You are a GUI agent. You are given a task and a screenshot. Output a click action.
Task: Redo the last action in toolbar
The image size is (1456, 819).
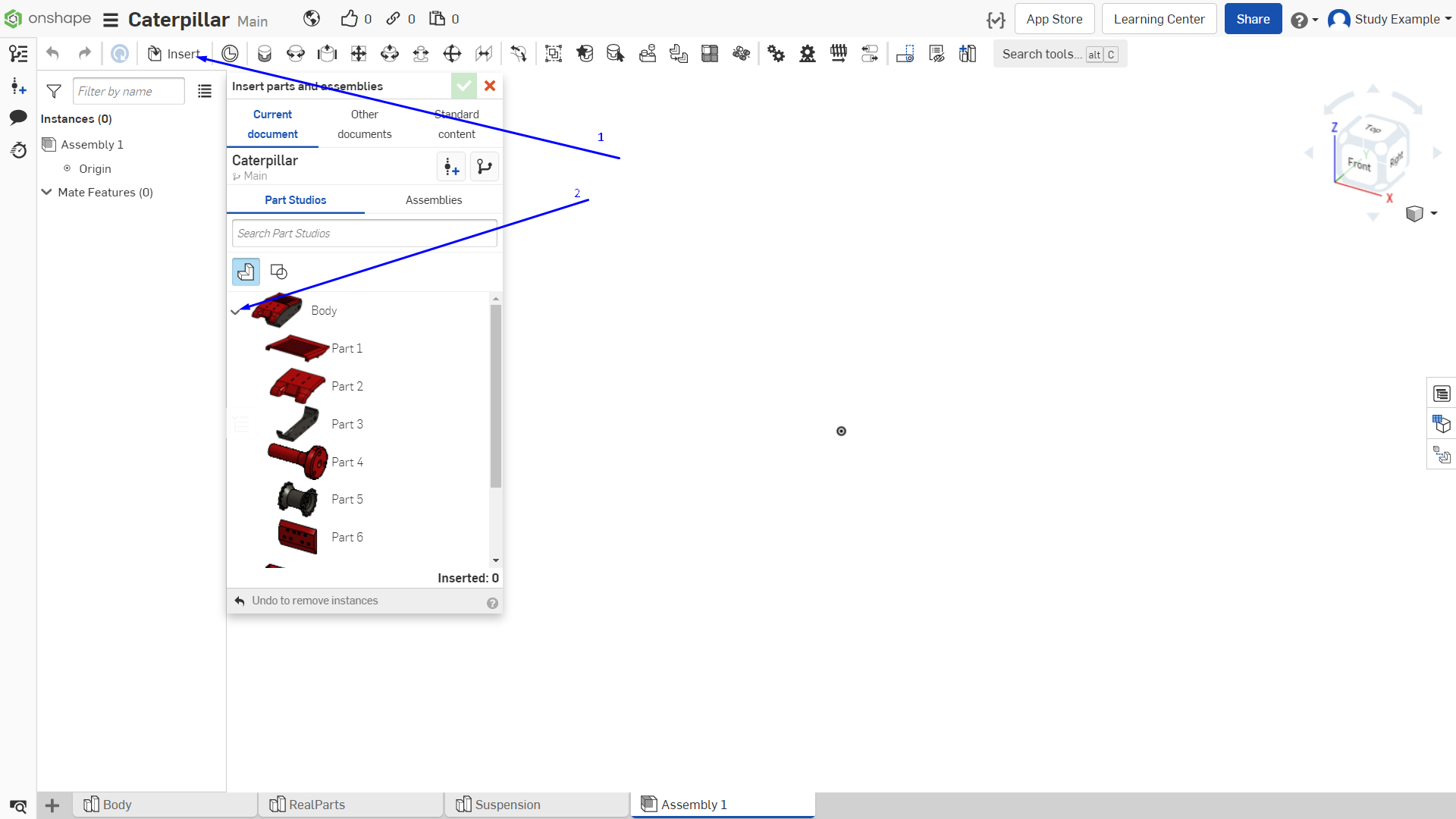84,53
